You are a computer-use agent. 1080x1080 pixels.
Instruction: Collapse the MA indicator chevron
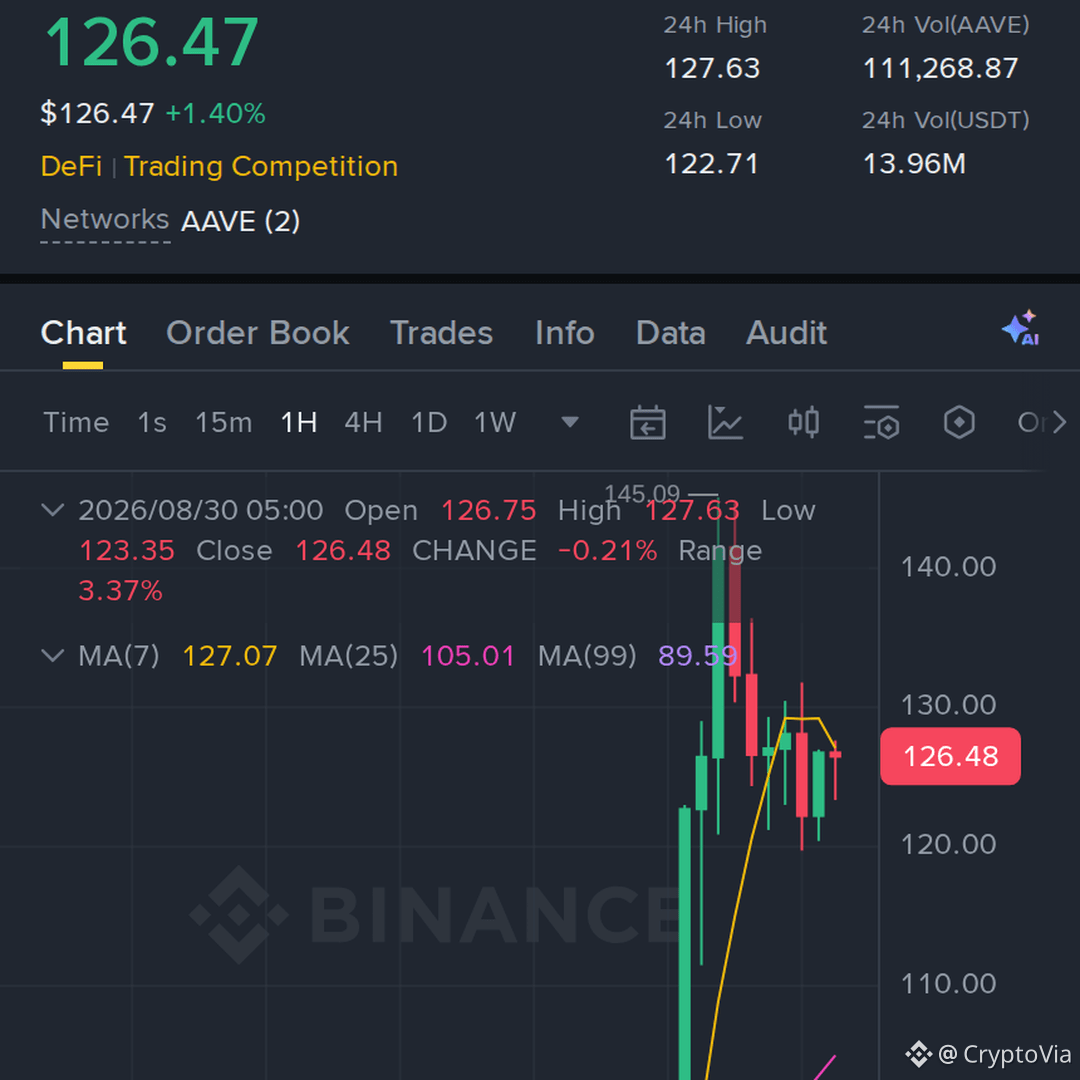52,655
